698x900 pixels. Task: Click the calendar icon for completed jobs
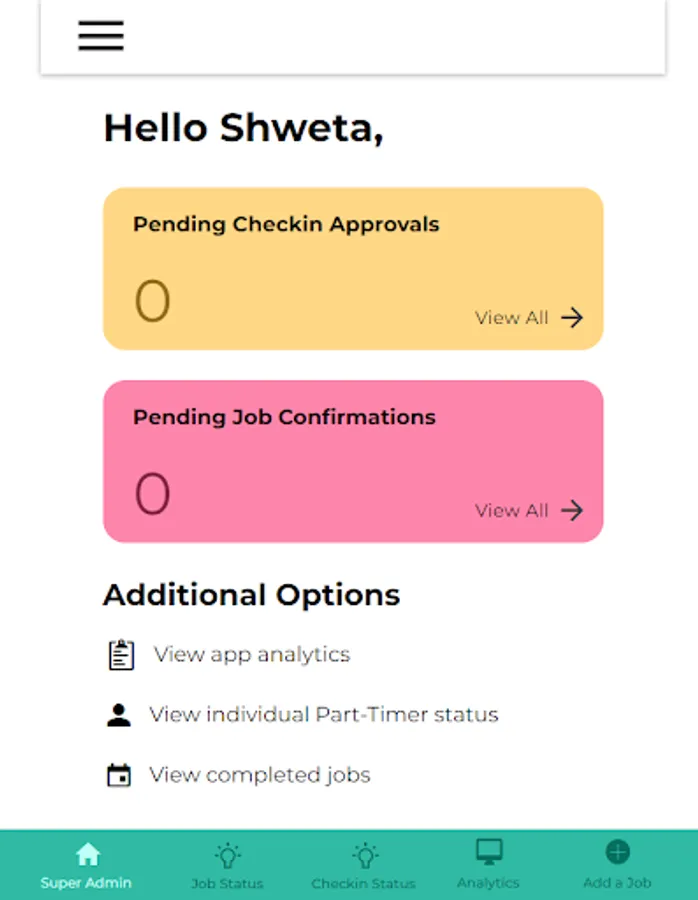pos(119,775)
